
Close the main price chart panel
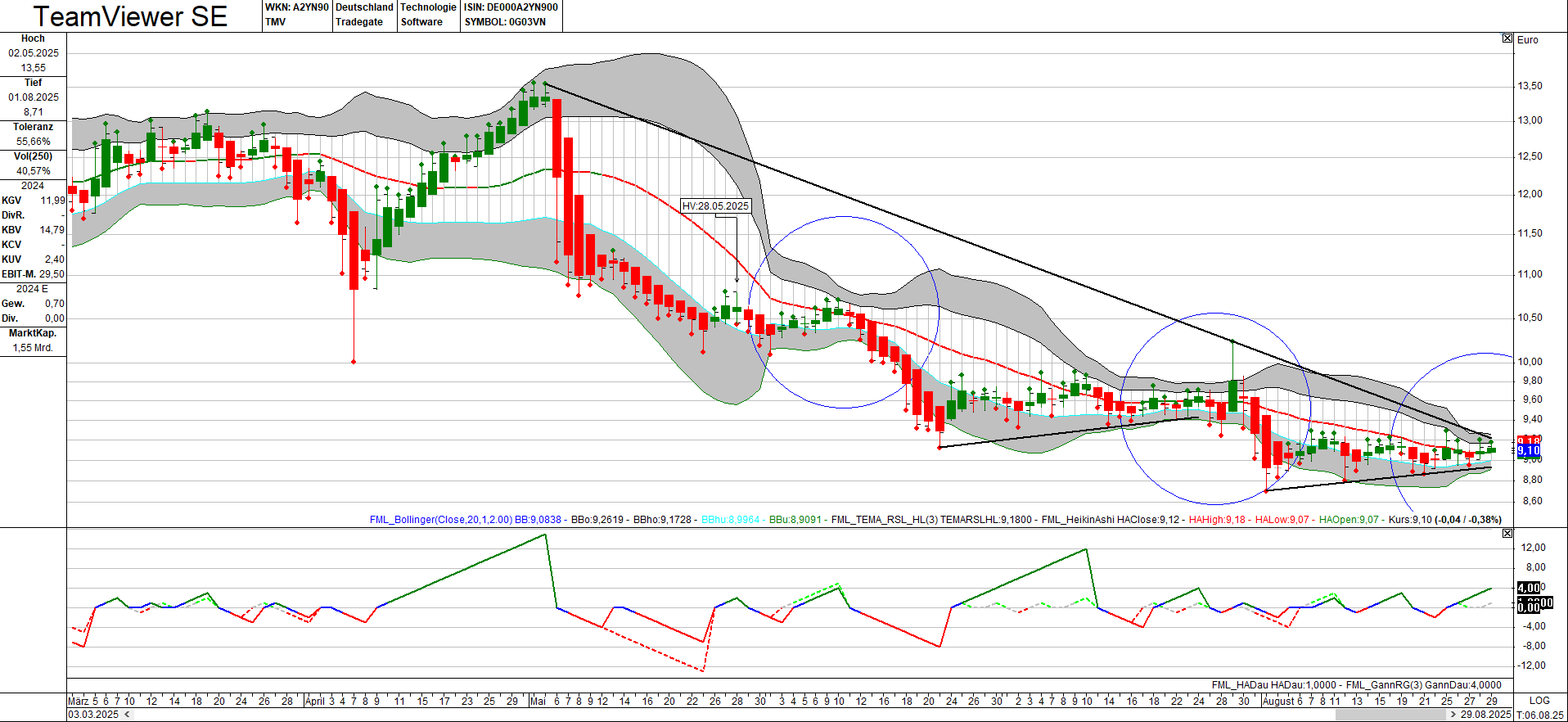click(x=1507, y=38)
